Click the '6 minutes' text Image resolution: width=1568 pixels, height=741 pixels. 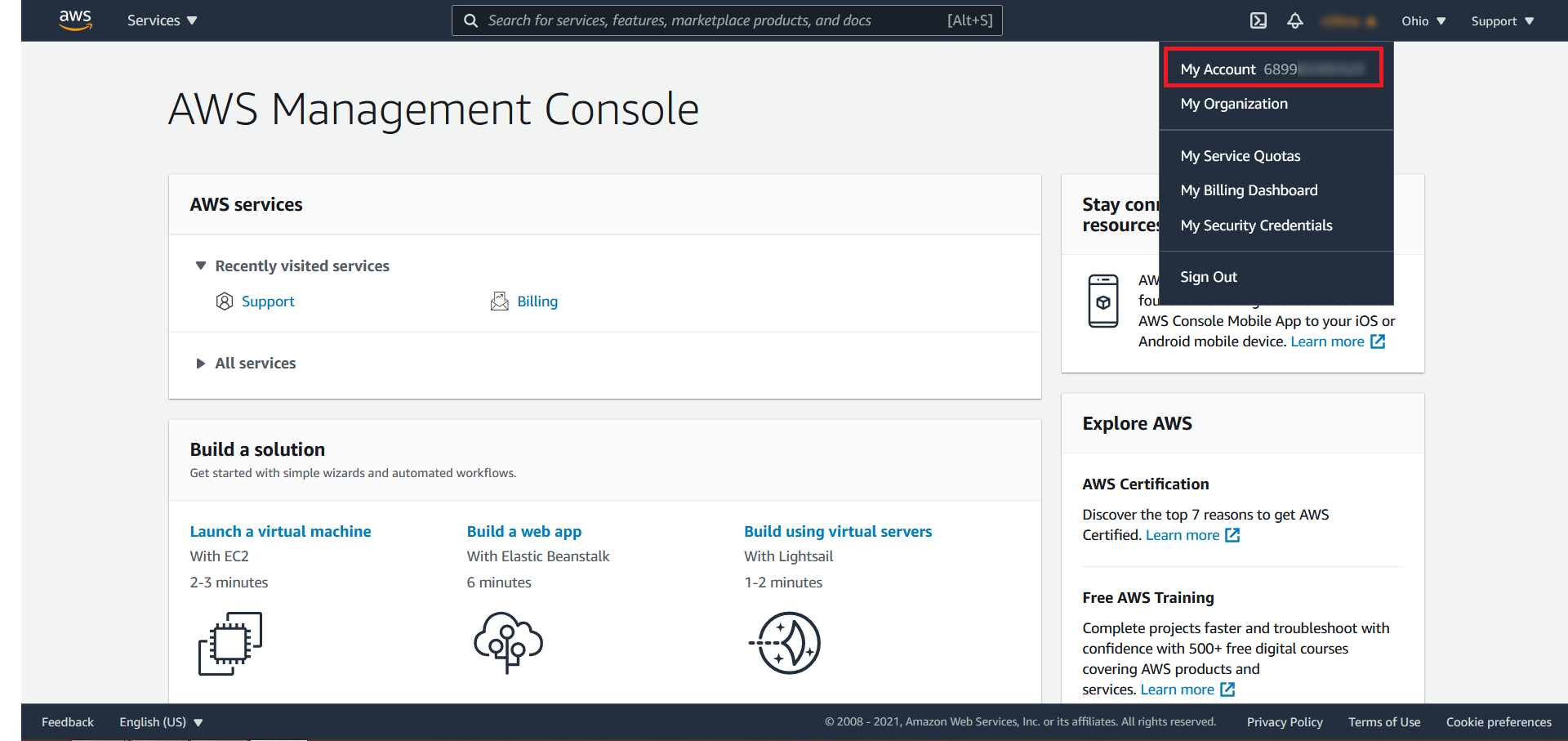pyautogui.click(x=499, y=583)
